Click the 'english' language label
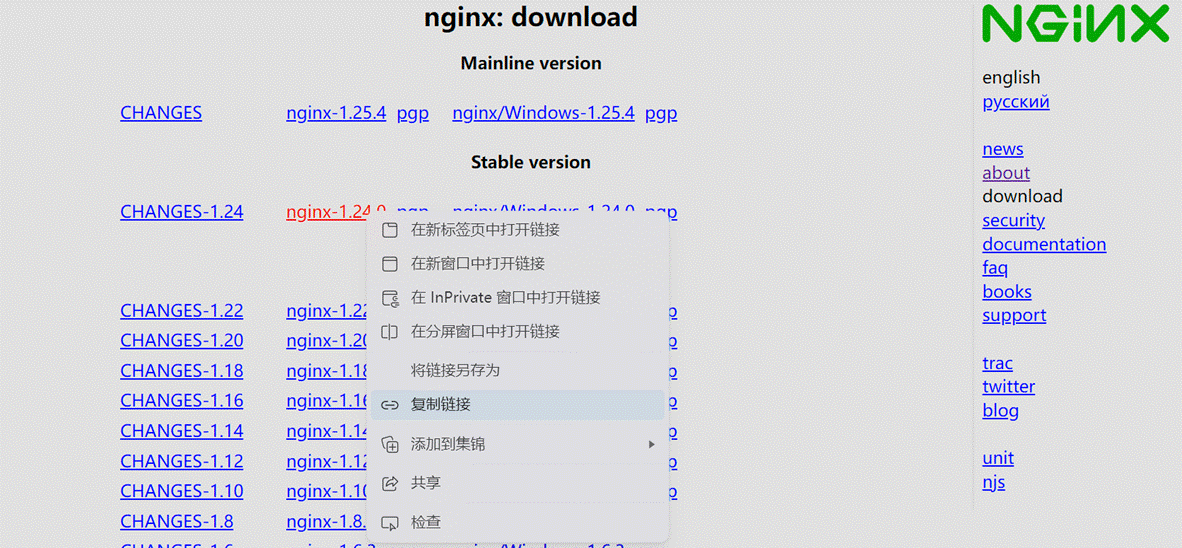1182x548 pixels. [x=1011, y=78]
